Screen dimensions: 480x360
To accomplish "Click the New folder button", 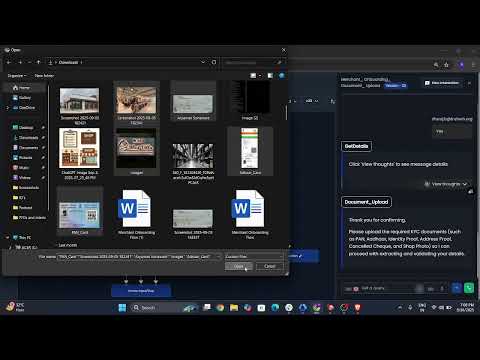I will click(x=44, y=76).
